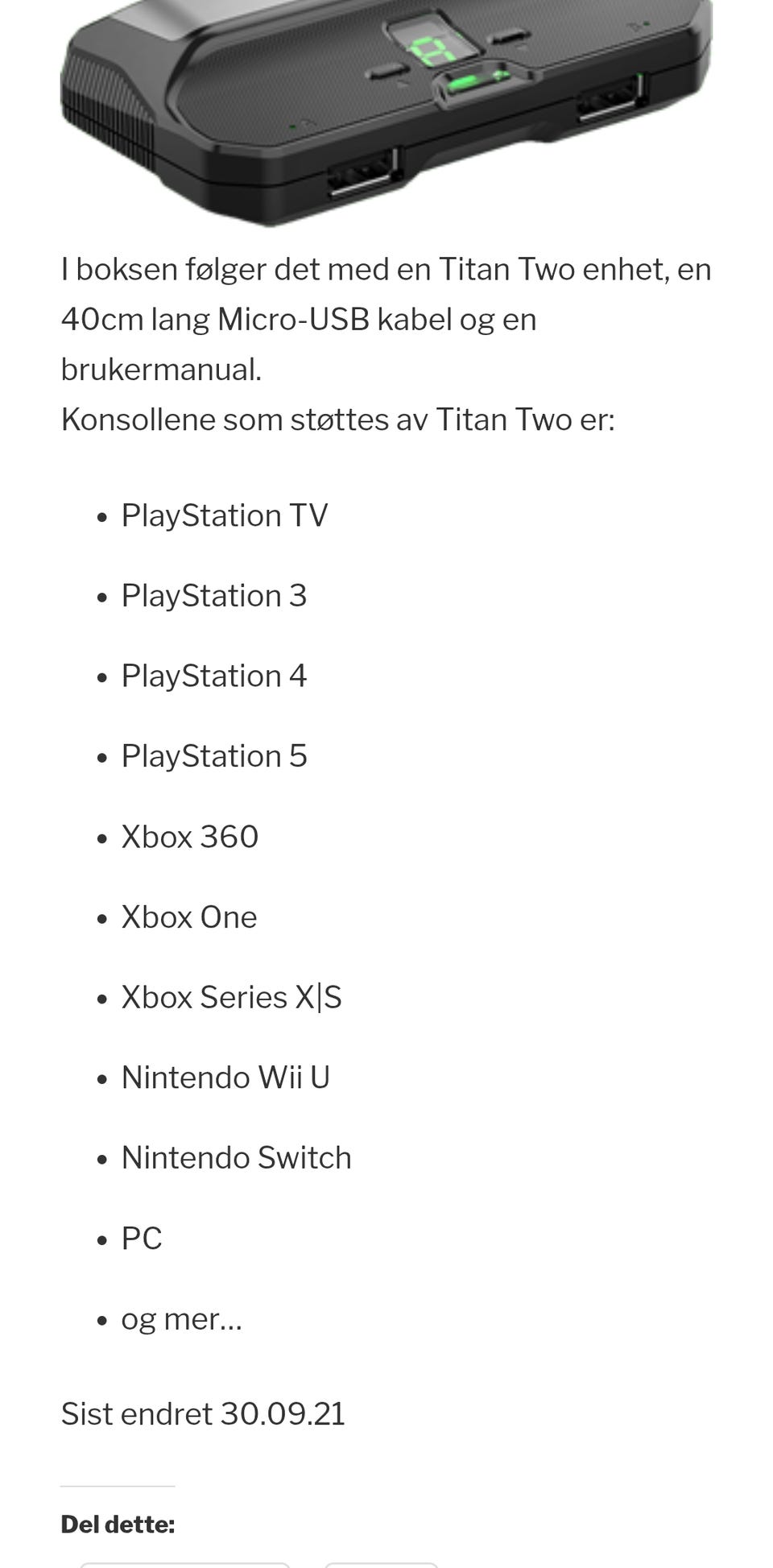Select the PlayStation 3 list item
Viewport: 773px width, 1568px height.
(214, 596)
